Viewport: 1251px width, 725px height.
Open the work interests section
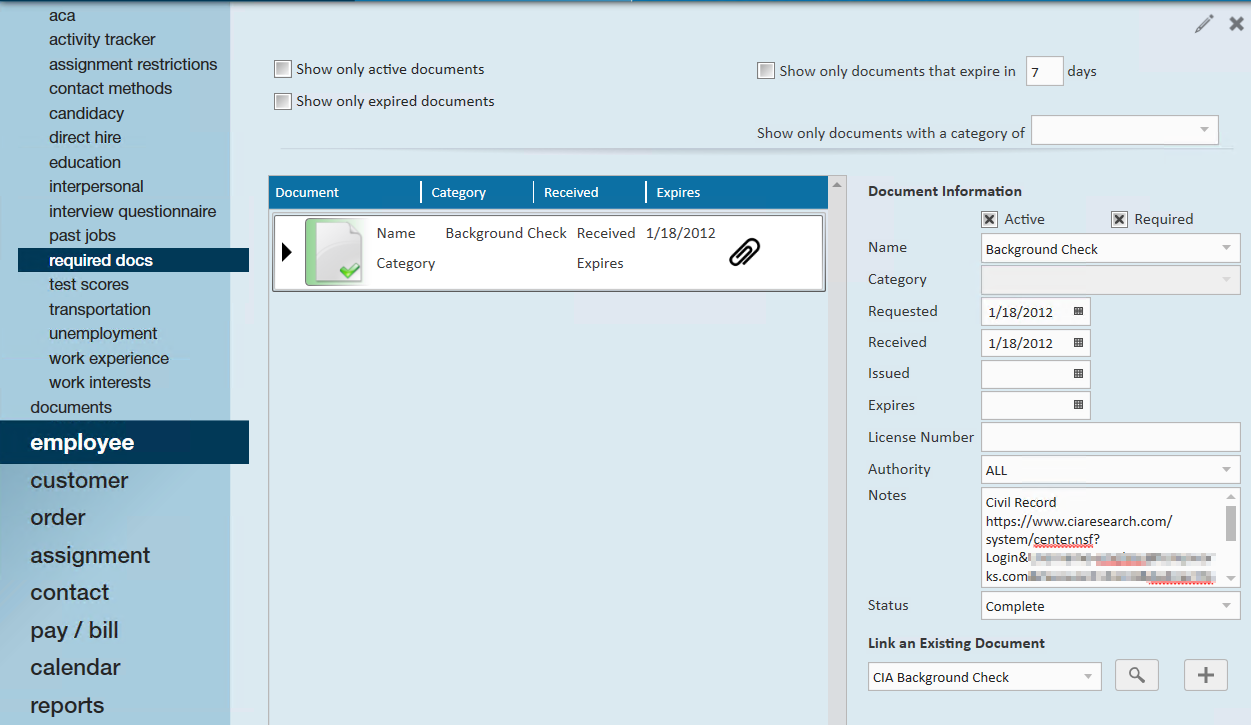(100, 382)
